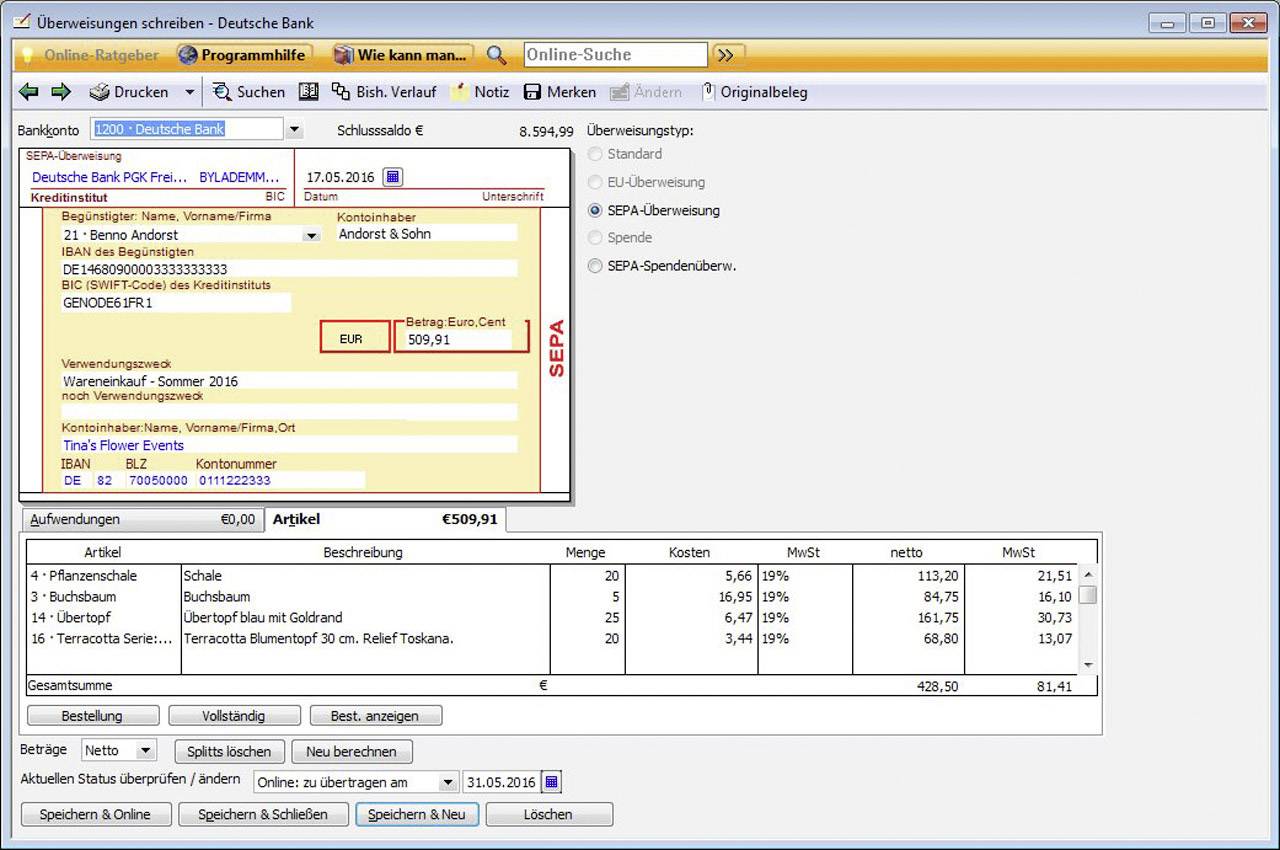The width and height of the screenshot is (1280, 850).
Task: Switch to the Aufwendungen tab
Action: 141,520
